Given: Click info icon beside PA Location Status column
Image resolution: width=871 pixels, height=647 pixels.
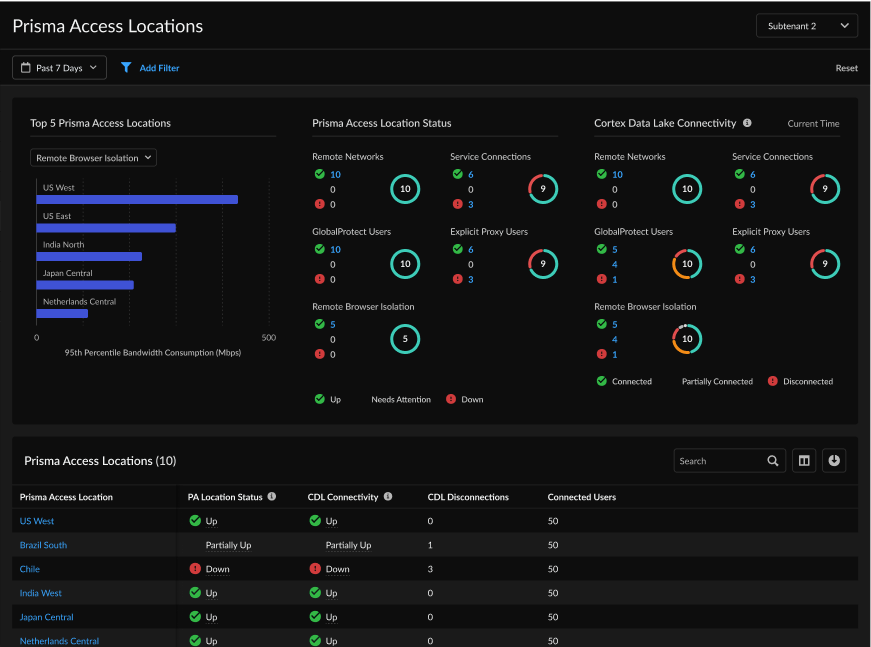Looking at the screenshot, I should pos(272,497).
